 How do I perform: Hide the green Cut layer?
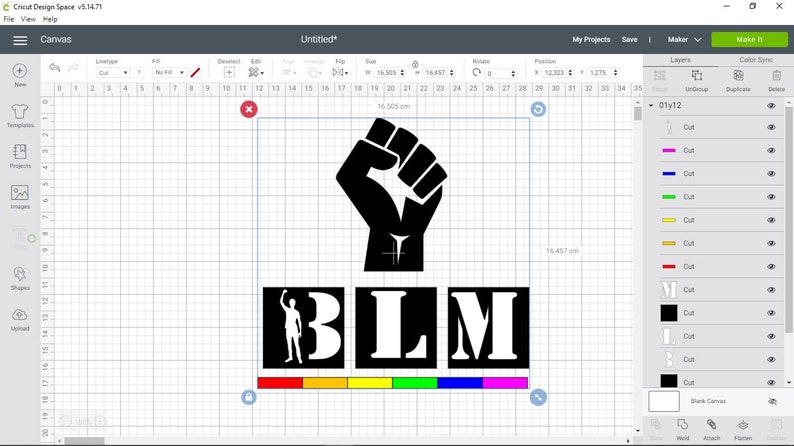click(771, 197)
